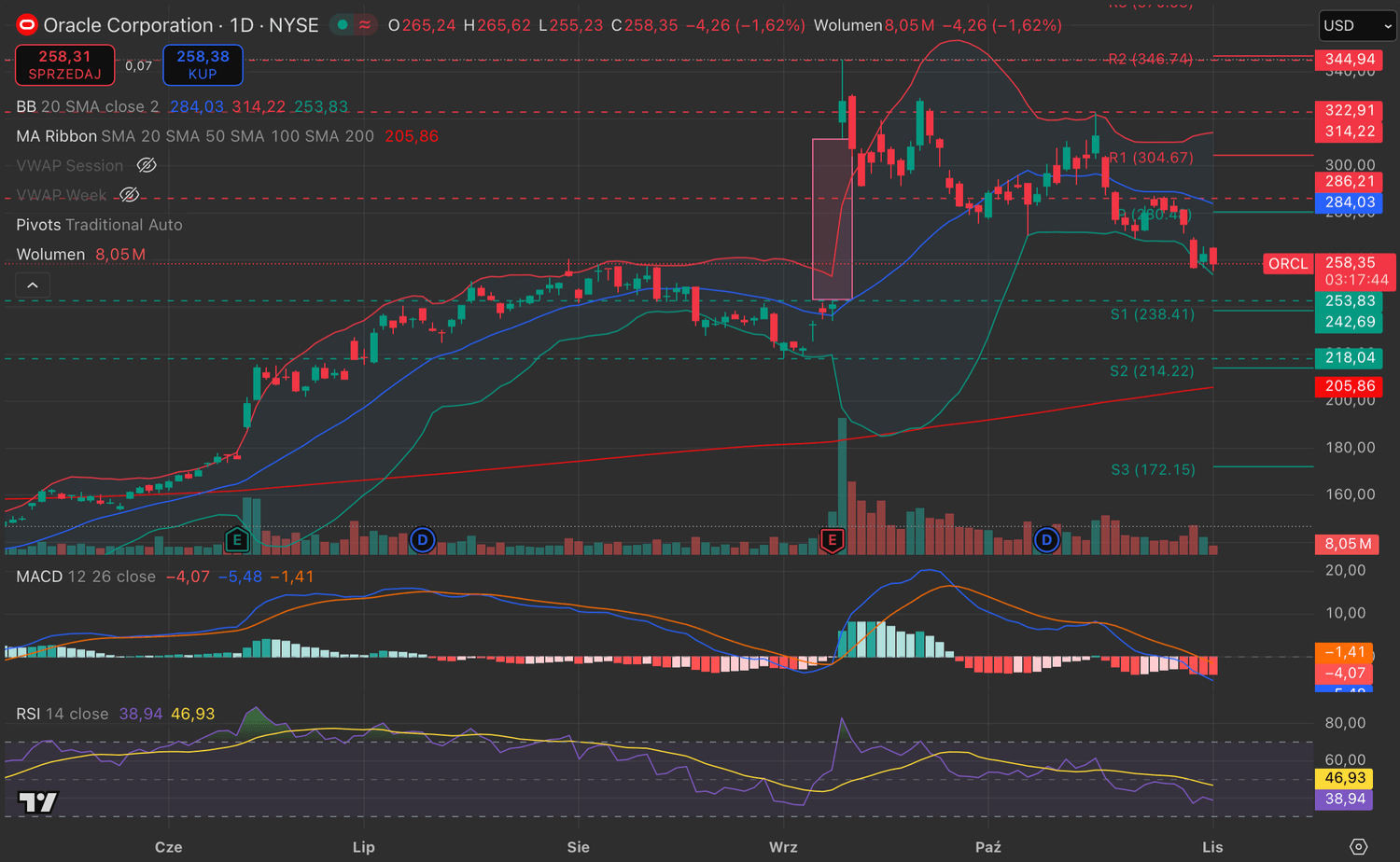1400x862 pixels.
Task: Click the S1 (238.41) pivot label
Action: click(x=1153, y=314)
